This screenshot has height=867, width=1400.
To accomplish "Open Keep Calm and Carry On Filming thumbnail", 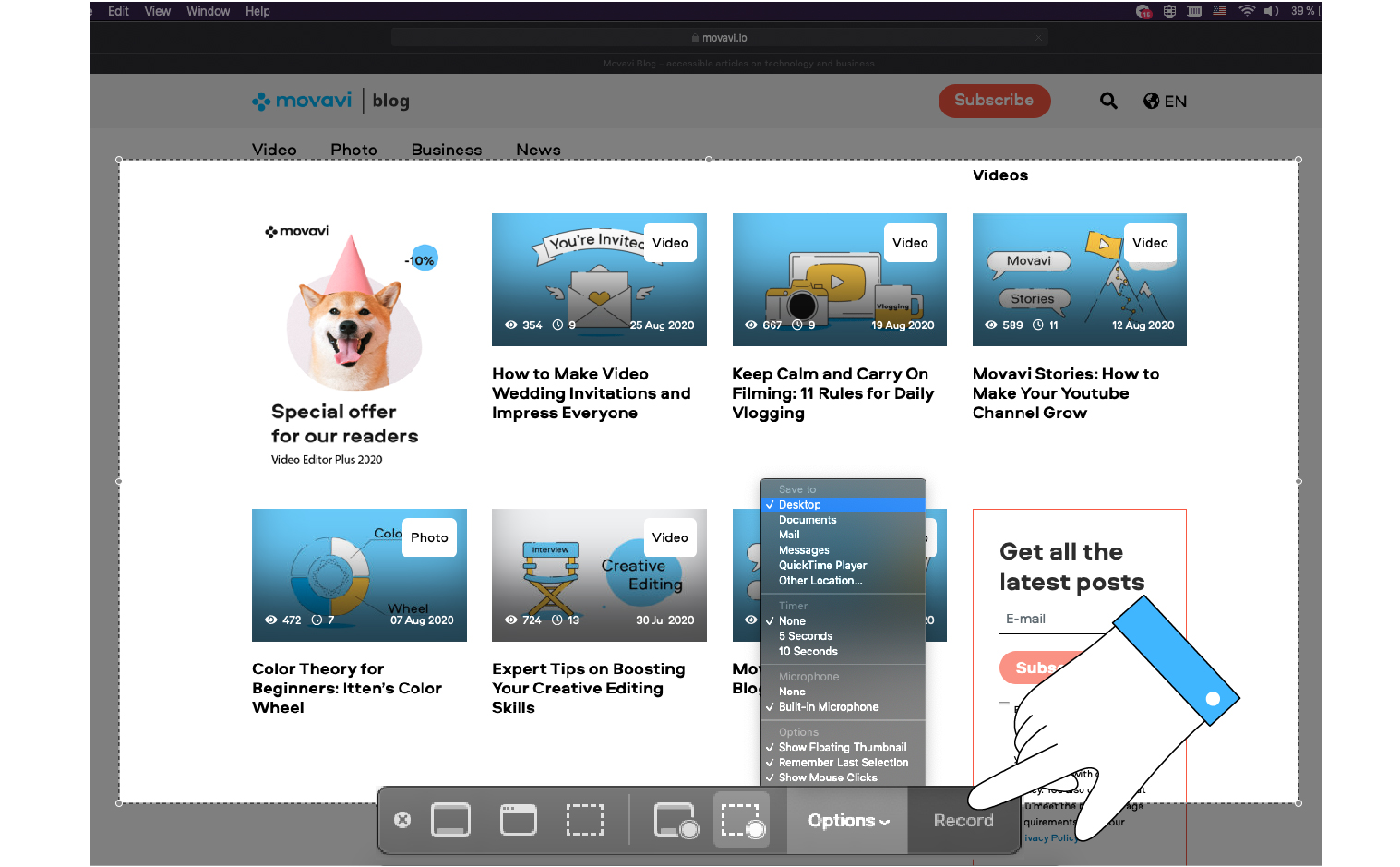I will coord(839,280).
